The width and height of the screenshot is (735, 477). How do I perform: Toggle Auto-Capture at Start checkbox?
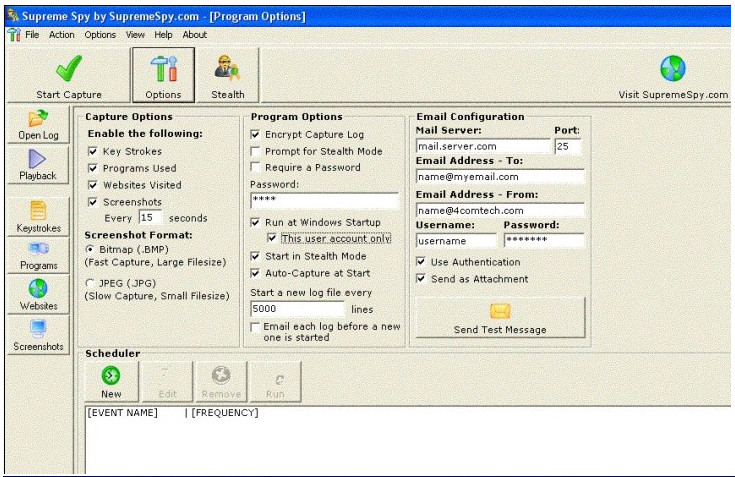pos(255,273)
